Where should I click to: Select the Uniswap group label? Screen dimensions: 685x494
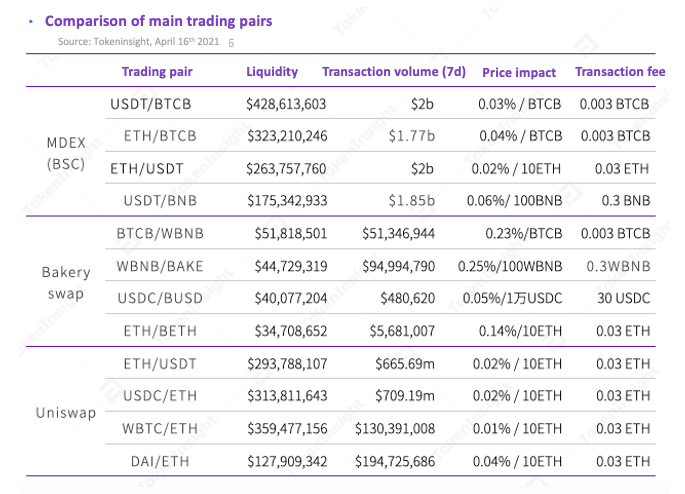pyautogui.click(x=65, y=411)
